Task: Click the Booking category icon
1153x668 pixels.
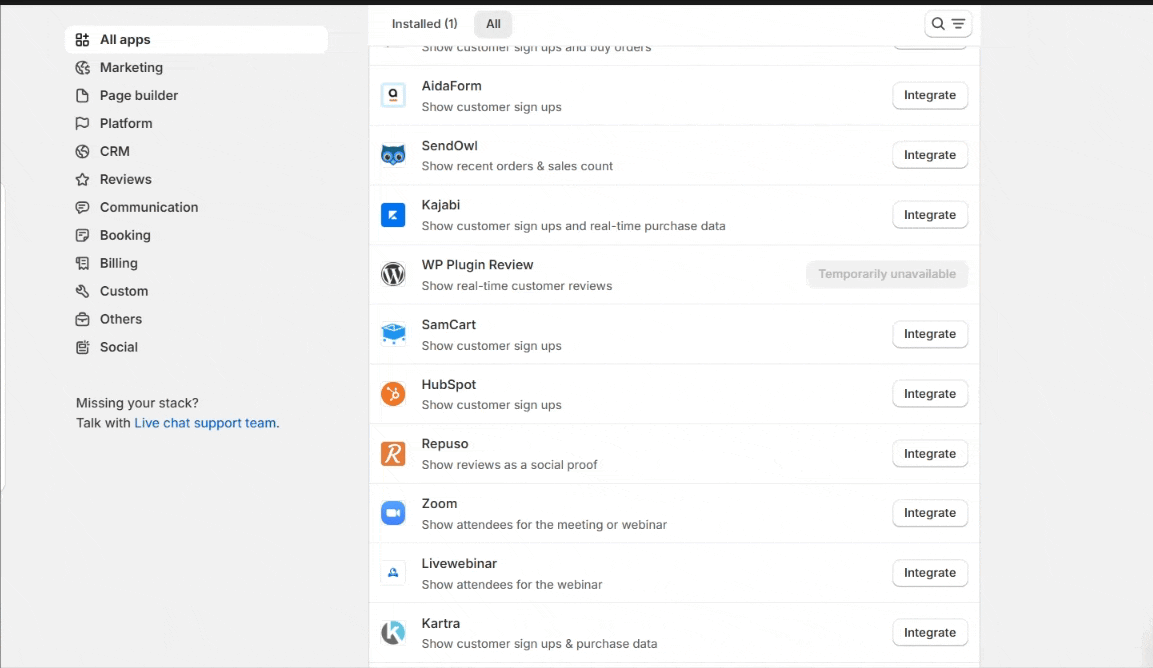Action: coord(82,235)
